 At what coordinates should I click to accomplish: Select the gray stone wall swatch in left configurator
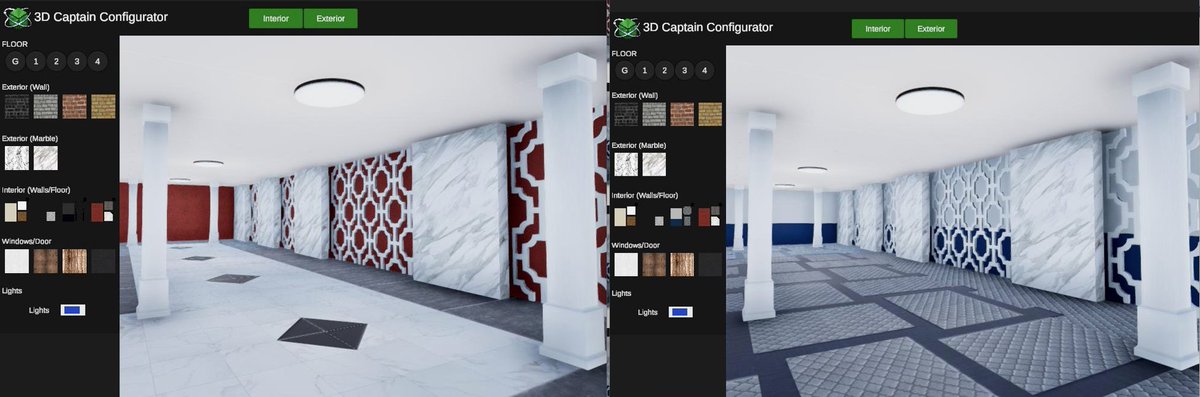(x=46, y=106)
